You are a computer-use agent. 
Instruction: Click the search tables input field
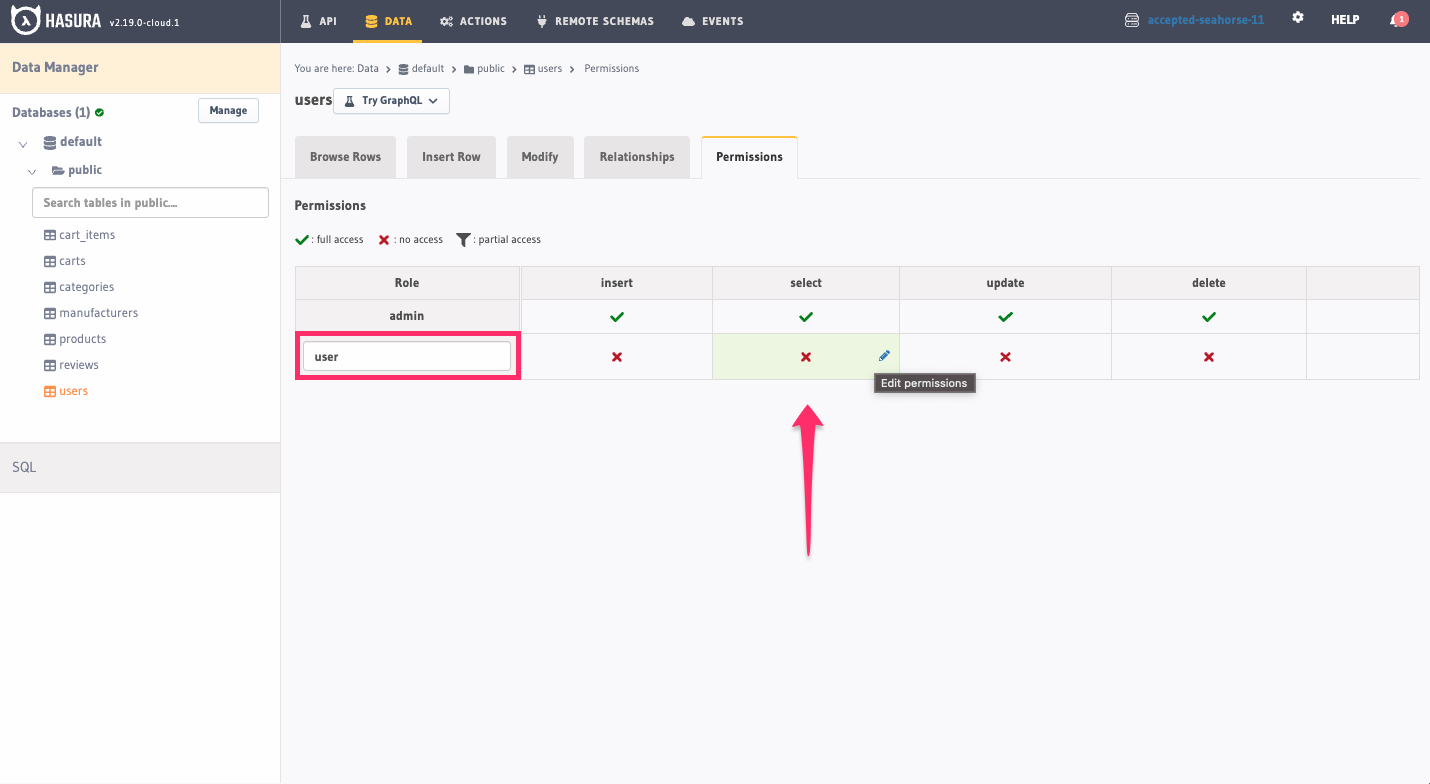(150, 202)
